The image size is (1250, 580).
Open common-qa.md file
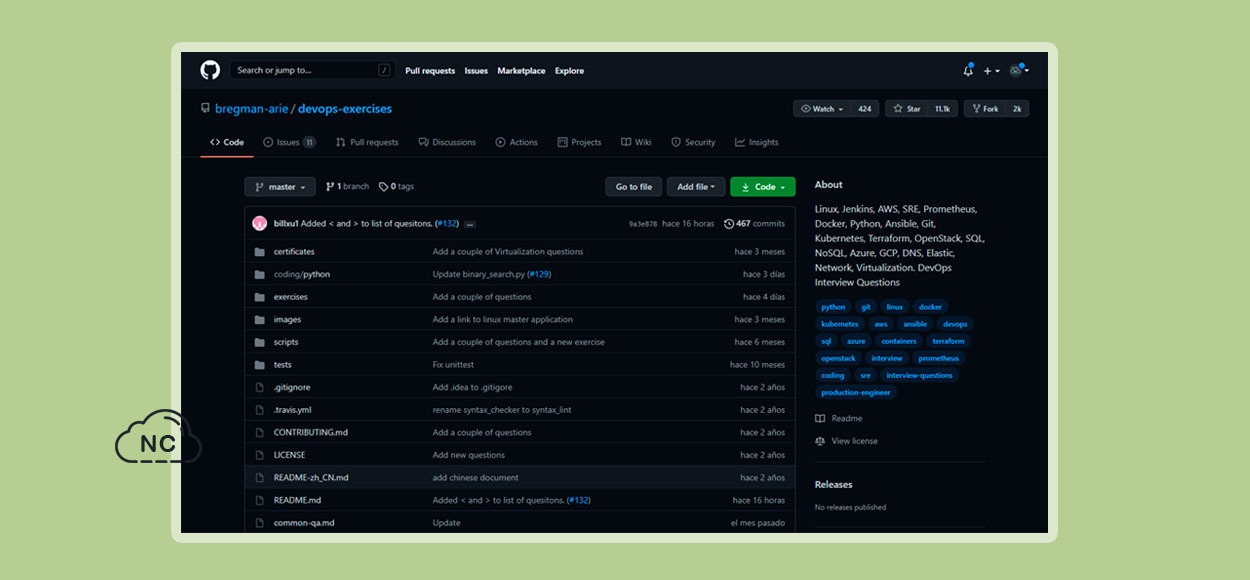tap(304, 523)
